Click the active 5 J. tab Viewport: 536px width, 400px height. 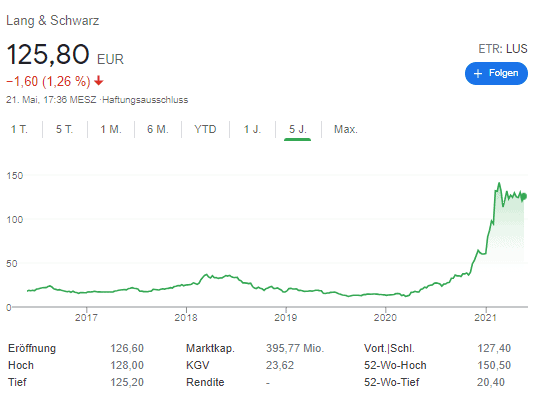pyautogui.click(x=298, y=129)
